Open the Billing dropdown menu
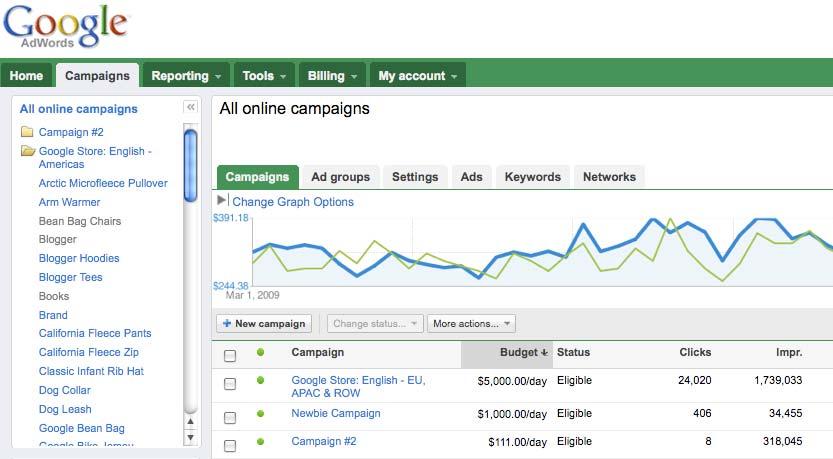Viewport: 833px width, 459px height. [x=332, y=75]
